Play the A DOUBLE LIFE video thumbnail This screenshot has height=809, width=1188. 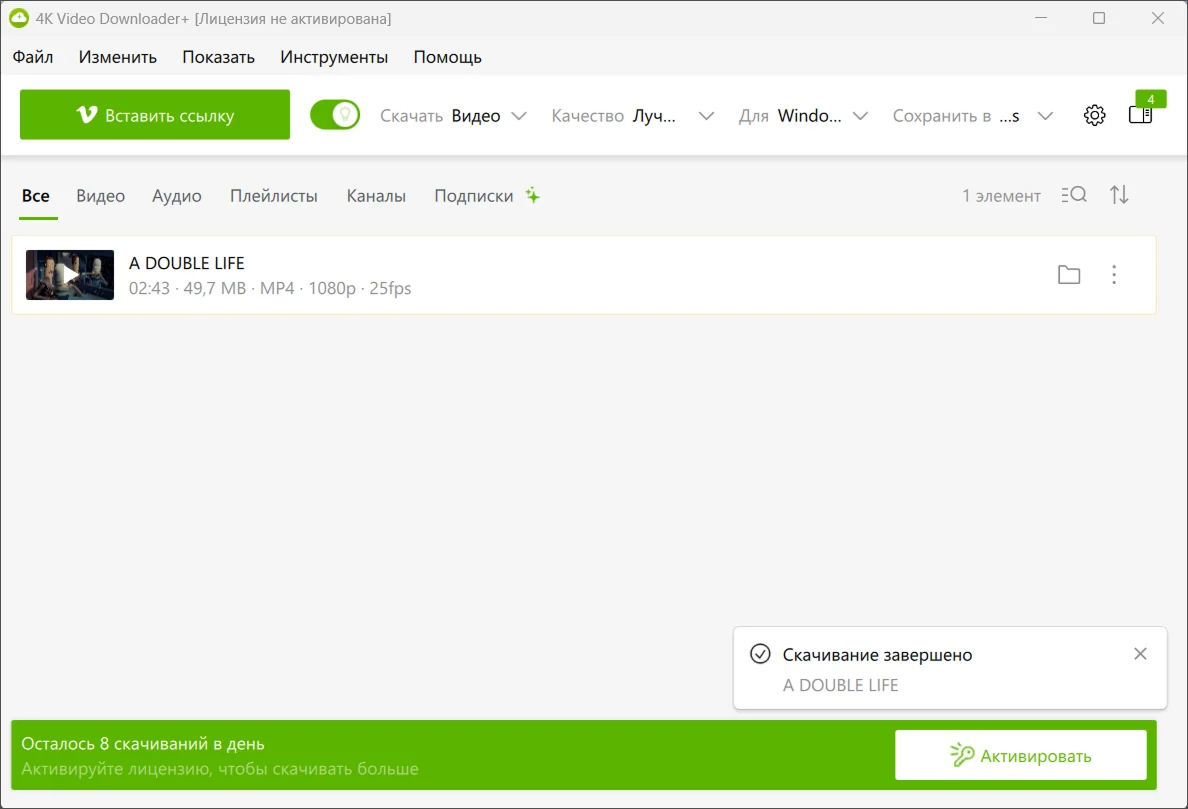70,275
